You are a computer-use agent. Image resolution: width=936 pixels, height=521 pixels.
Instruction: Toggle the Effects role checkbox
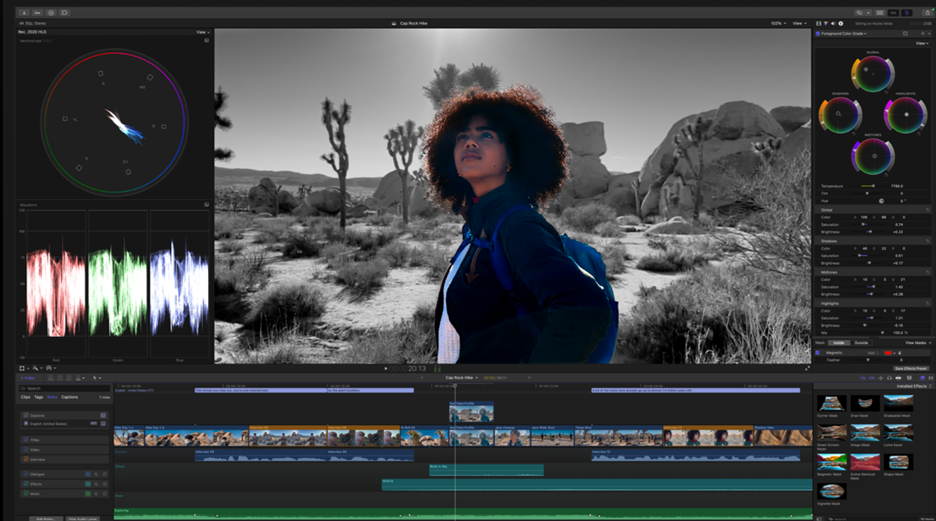(26, 484)
